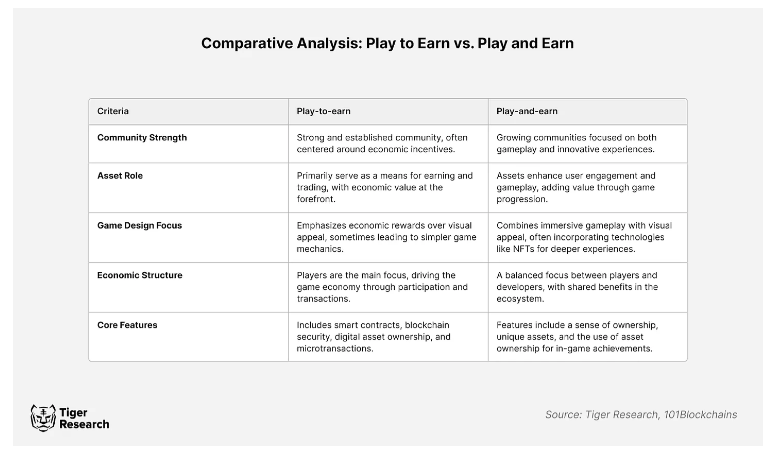Click the Economic Structure row label
This screenshot has width=774, height=450.
pos(141,275)
